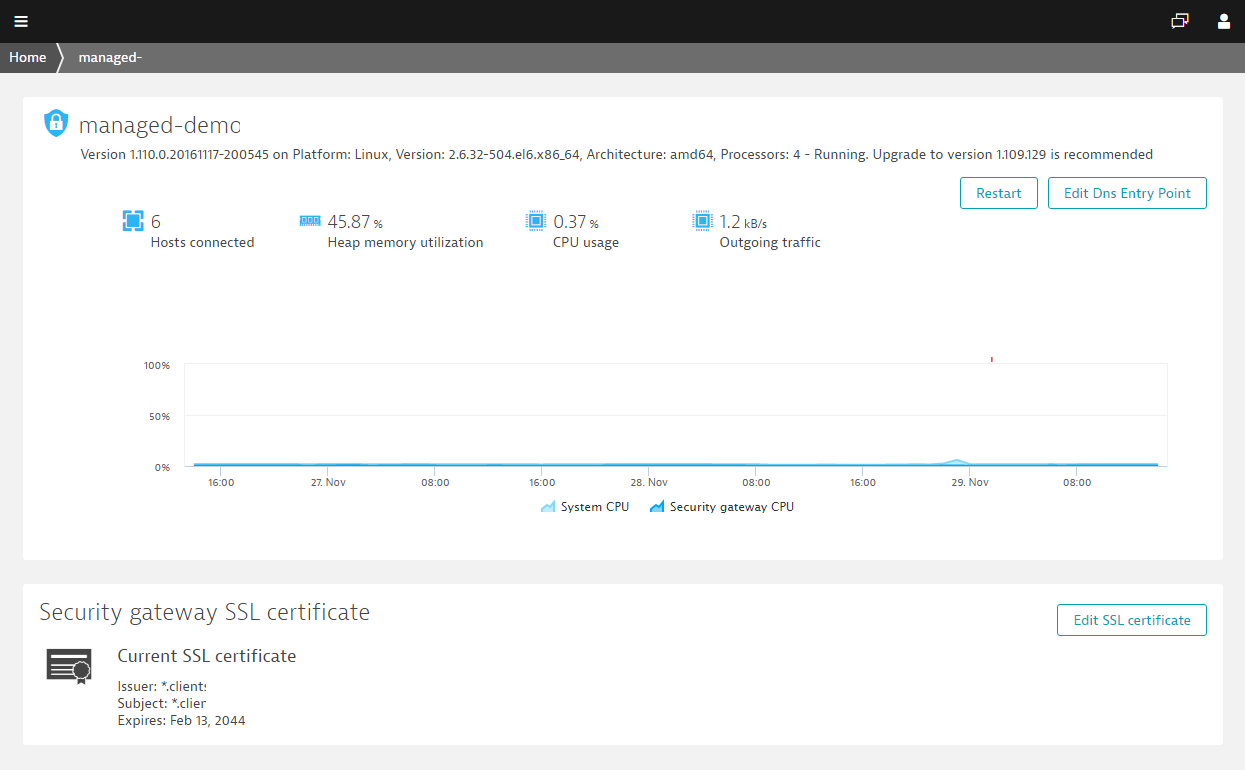Viewport: 1245px width, 770px height.
Task: Click the 100% y-axis label
Action: coord(157,366)
